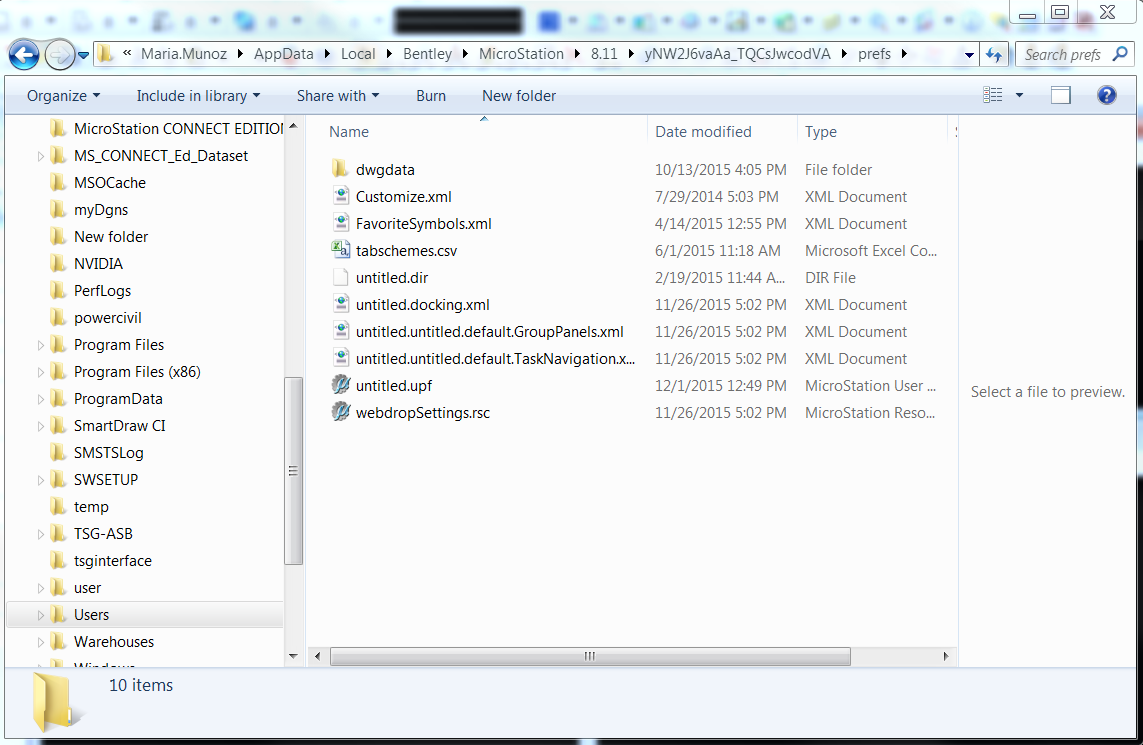Click the search magnifier icon
The height and width of the screenshot is (745, 1143).
pos(1120,54)
